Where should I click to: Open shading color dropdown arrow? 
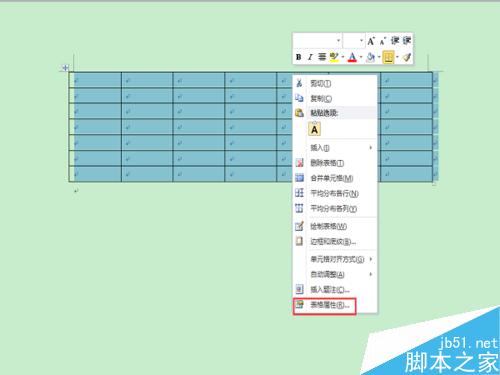click(x=379, y=57)
